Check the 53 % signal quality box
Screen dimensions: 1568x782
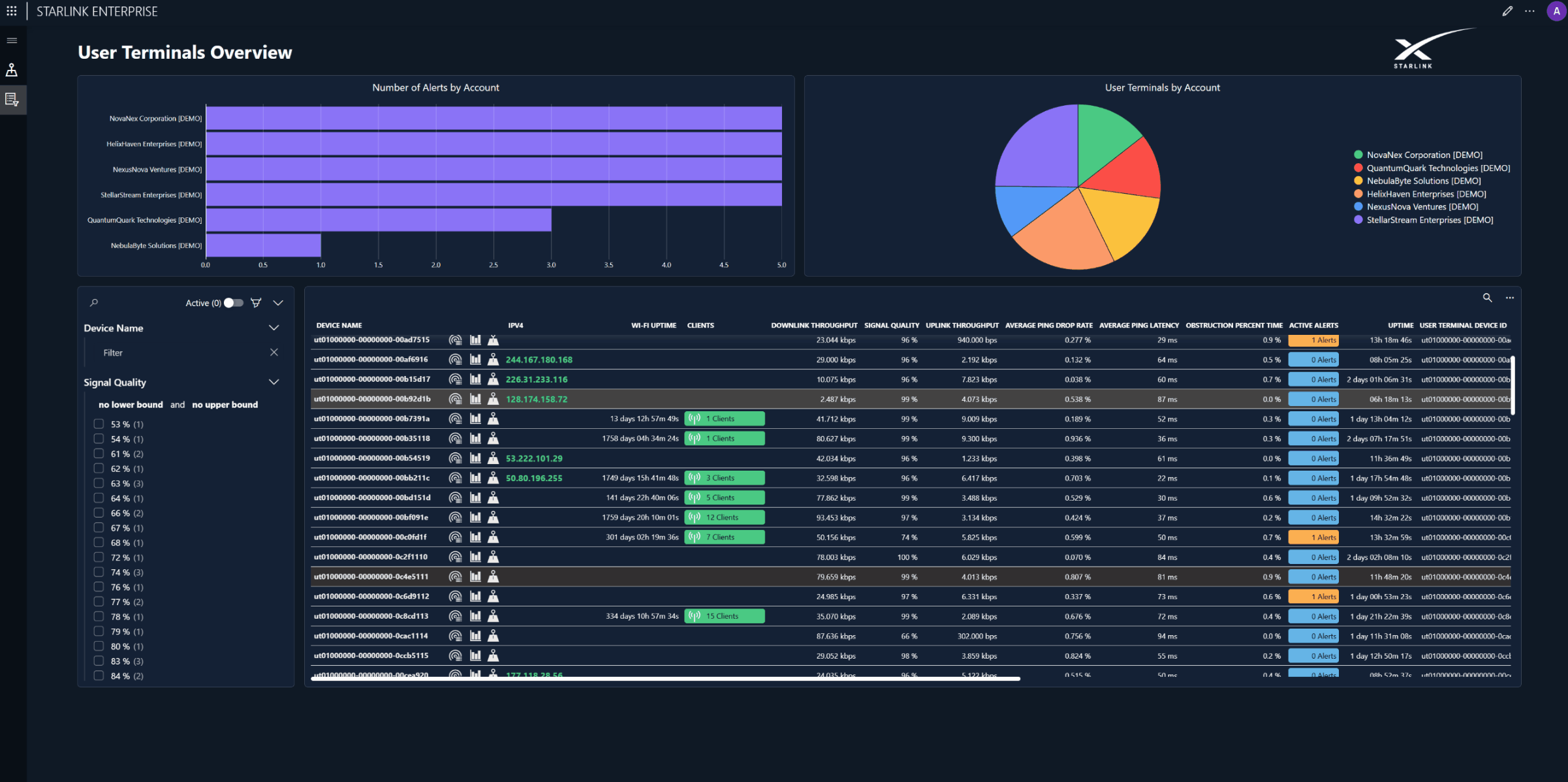pos(99,424)
